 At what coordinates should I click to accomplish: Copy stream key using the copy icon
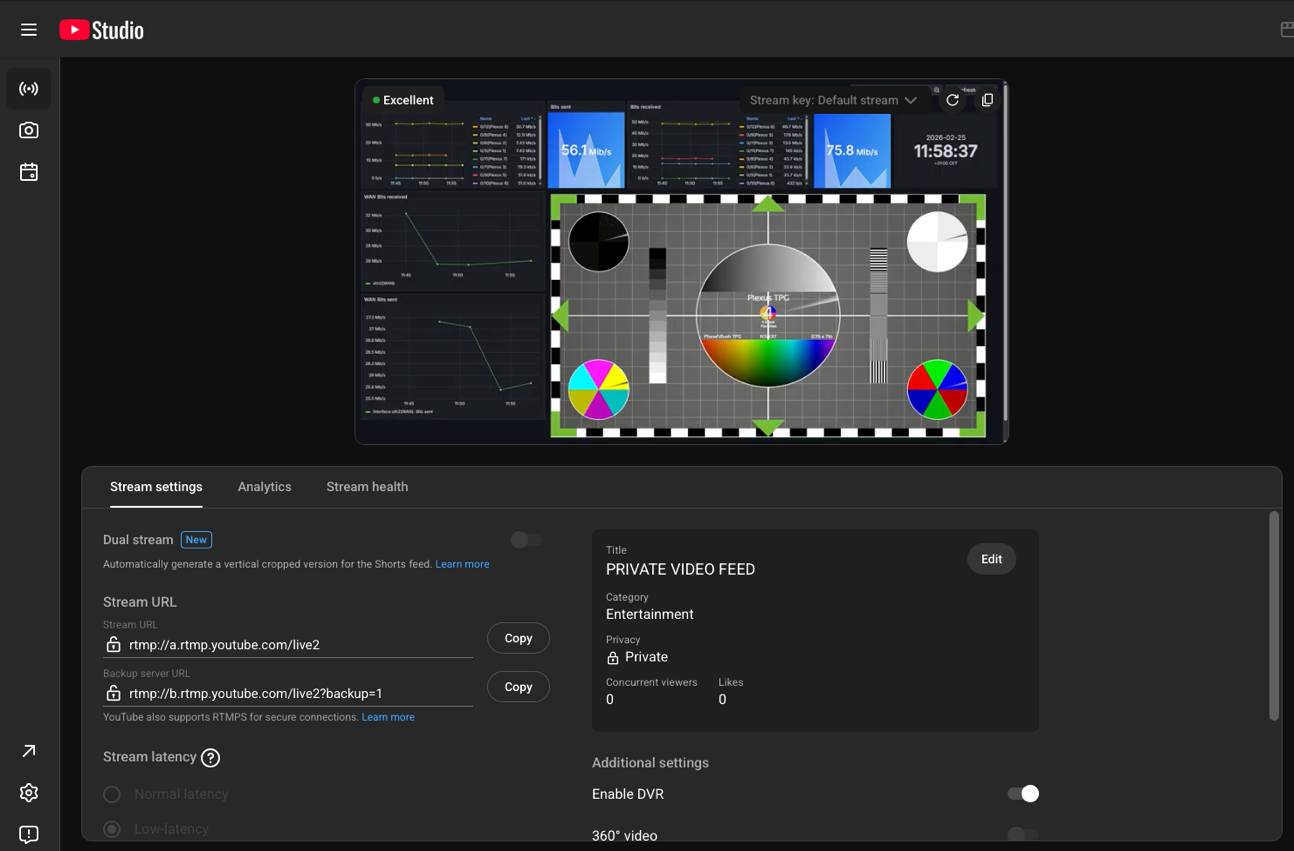point(987,100)
